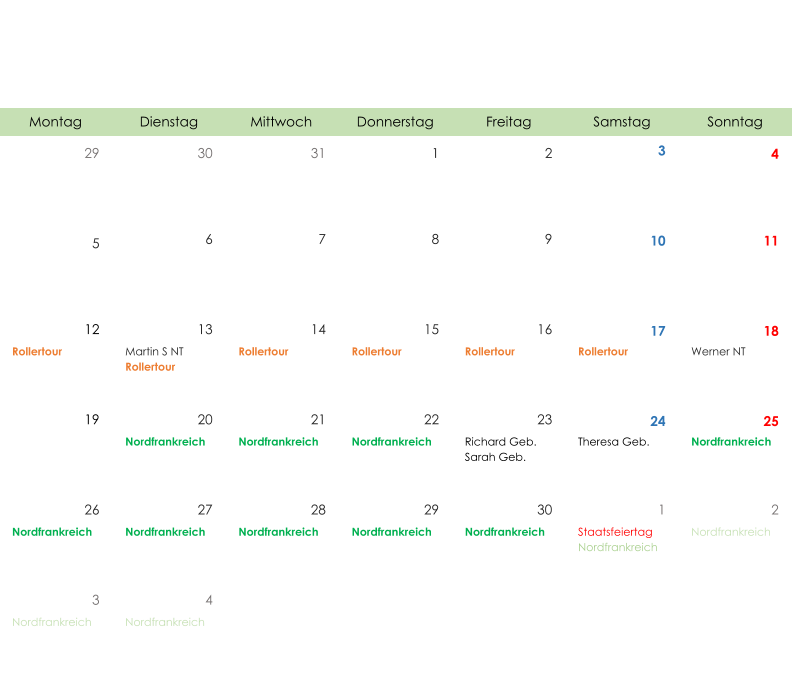Select Nordfrankreich entry under black date 30

click(x=505, y=532)
